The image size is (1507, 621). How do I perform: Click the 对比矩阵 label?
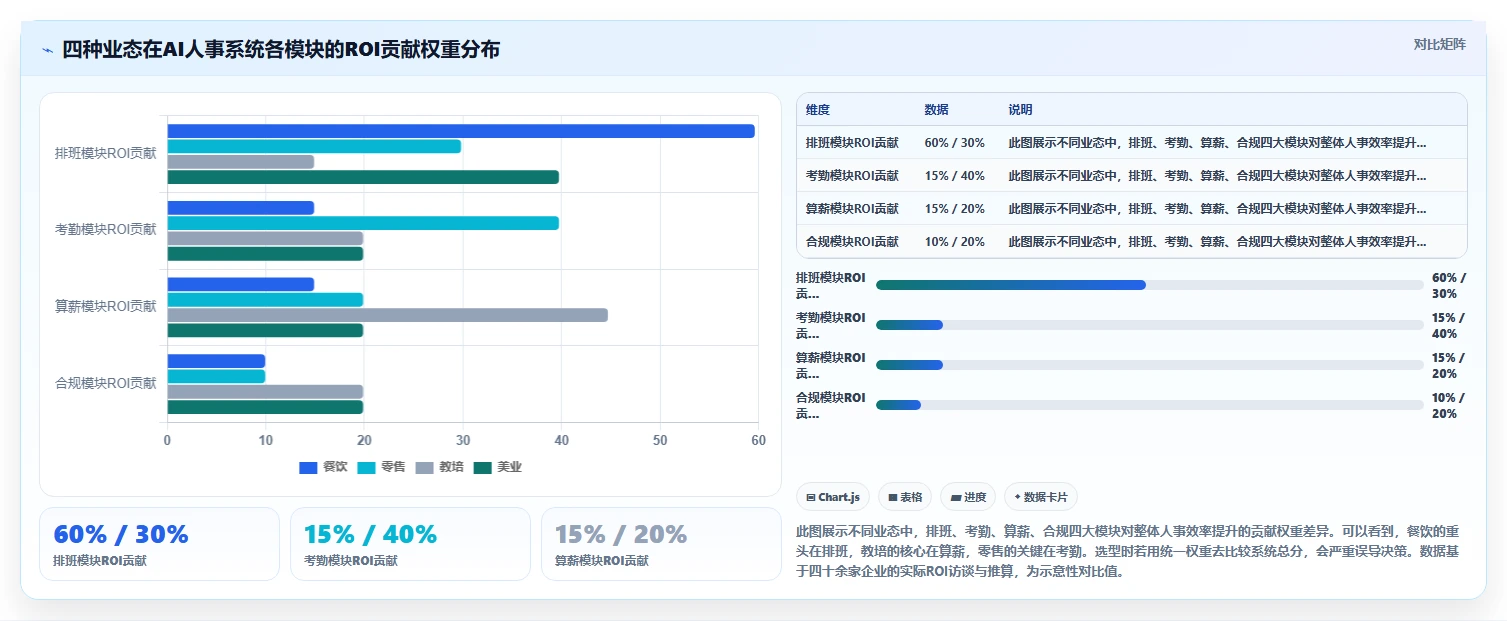(x=1439, y=44)
